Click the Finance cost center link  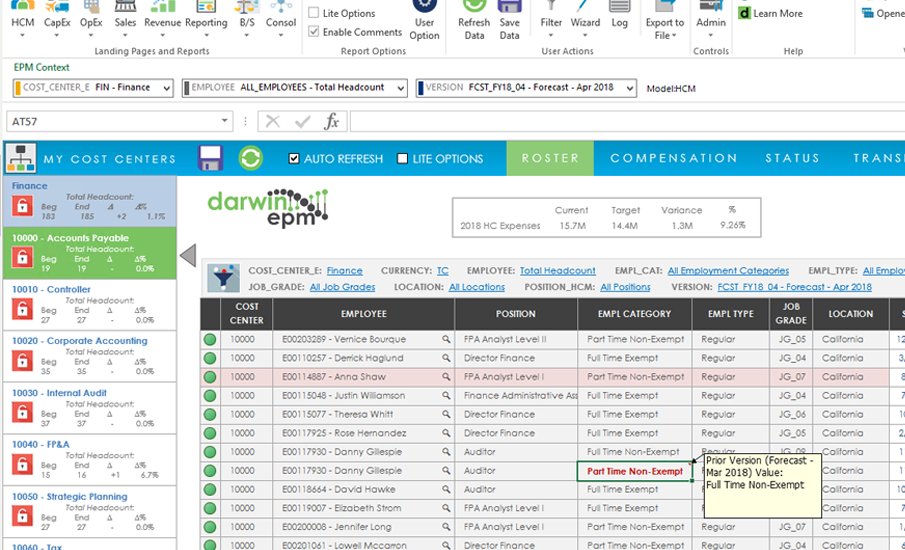[345, 271]
